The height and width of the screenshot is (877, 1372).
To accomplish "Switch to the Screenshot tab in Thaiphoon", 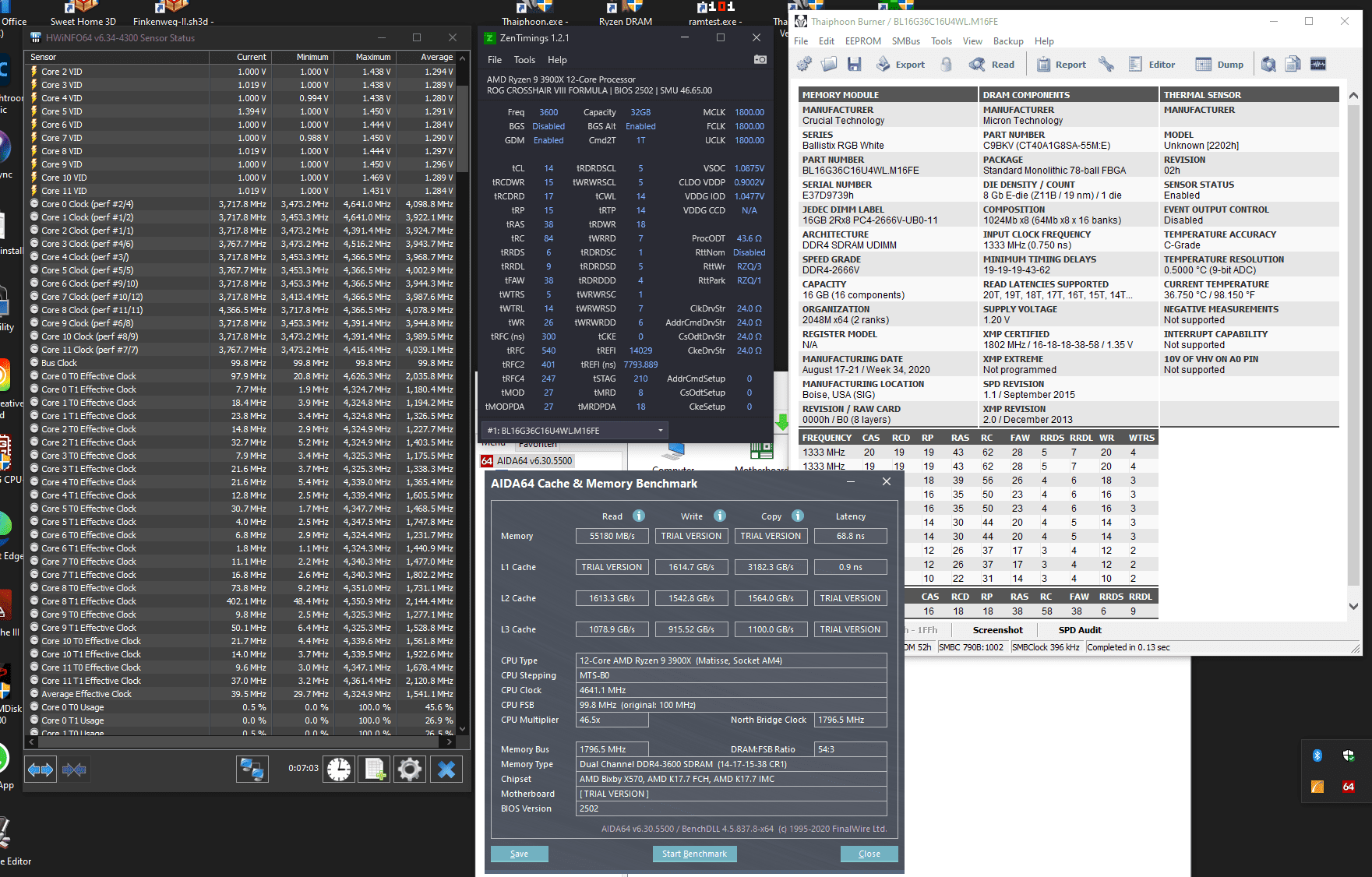I will 997,629.
